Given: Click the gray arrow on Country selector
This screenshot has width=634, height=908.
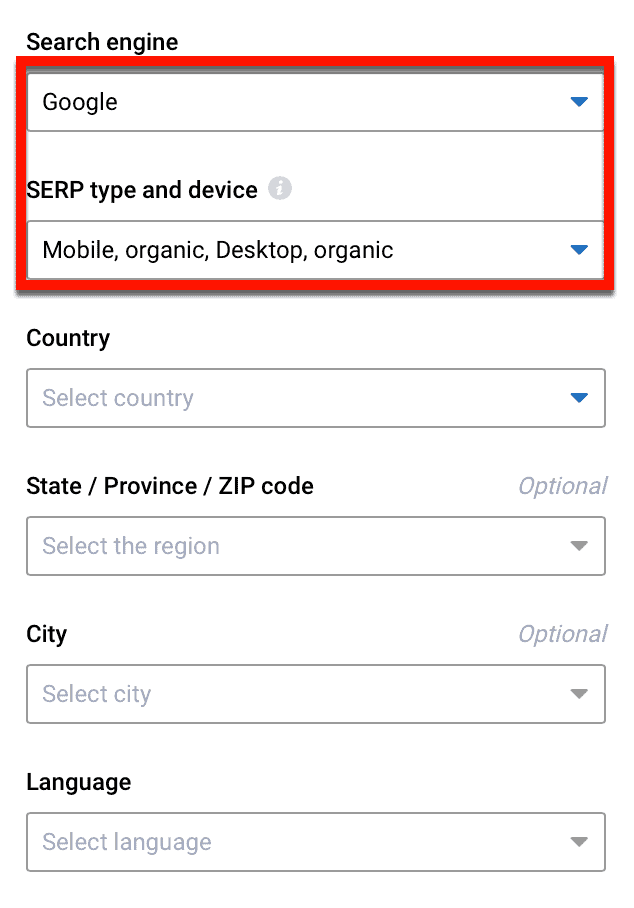Looking at the screenshot, I should point(578,398).
